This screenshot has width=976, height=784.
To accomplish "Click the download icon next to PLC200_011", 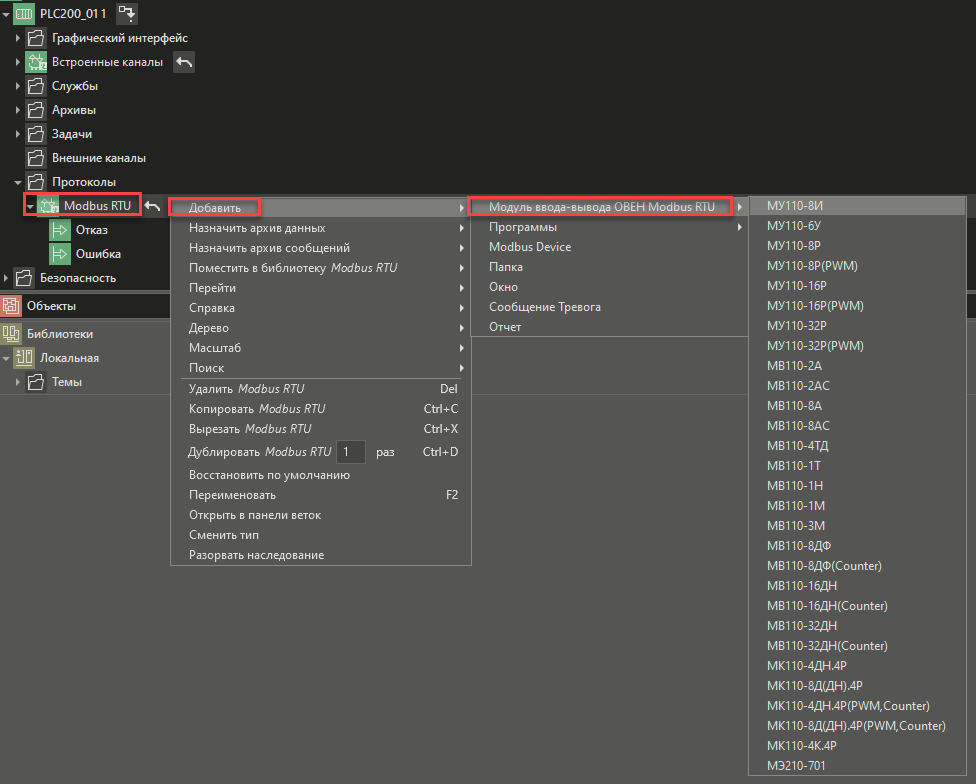I will [x=127, y=13].
